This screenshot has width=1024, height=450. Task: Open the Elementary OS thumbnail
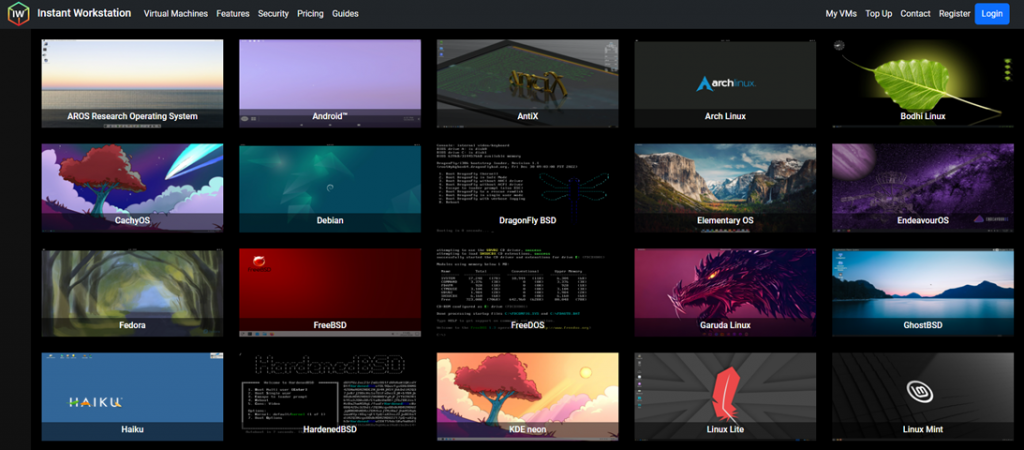725,188
